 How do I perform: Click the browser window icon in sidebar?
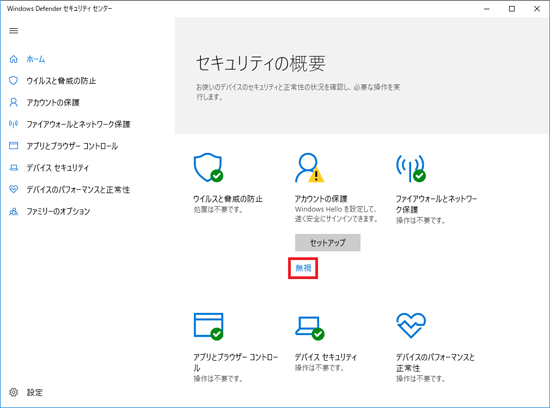(x=13, y=146)
